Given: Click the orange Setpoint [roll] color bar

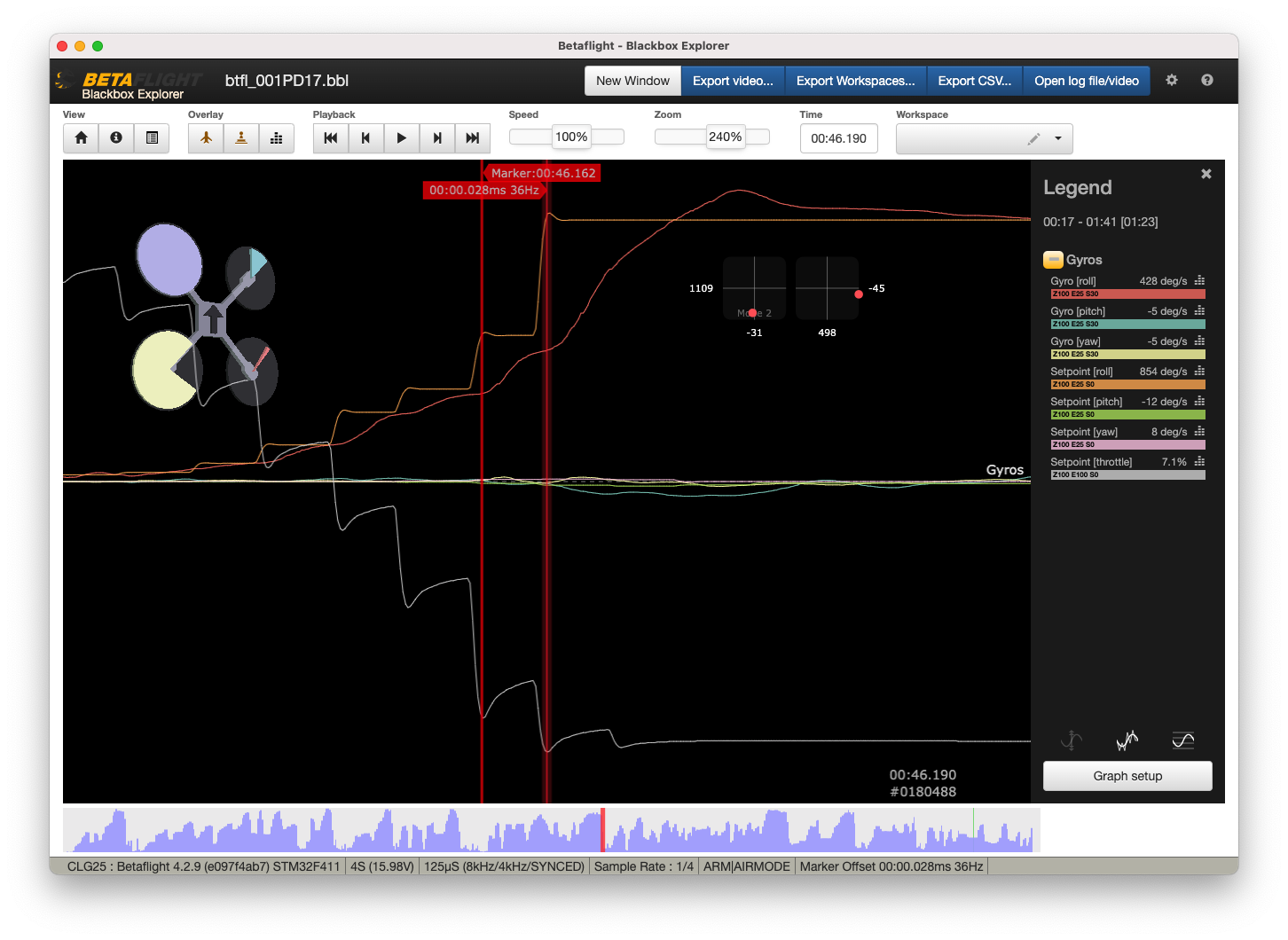Looking at the screenshot, I should (x=1127, y=384).
